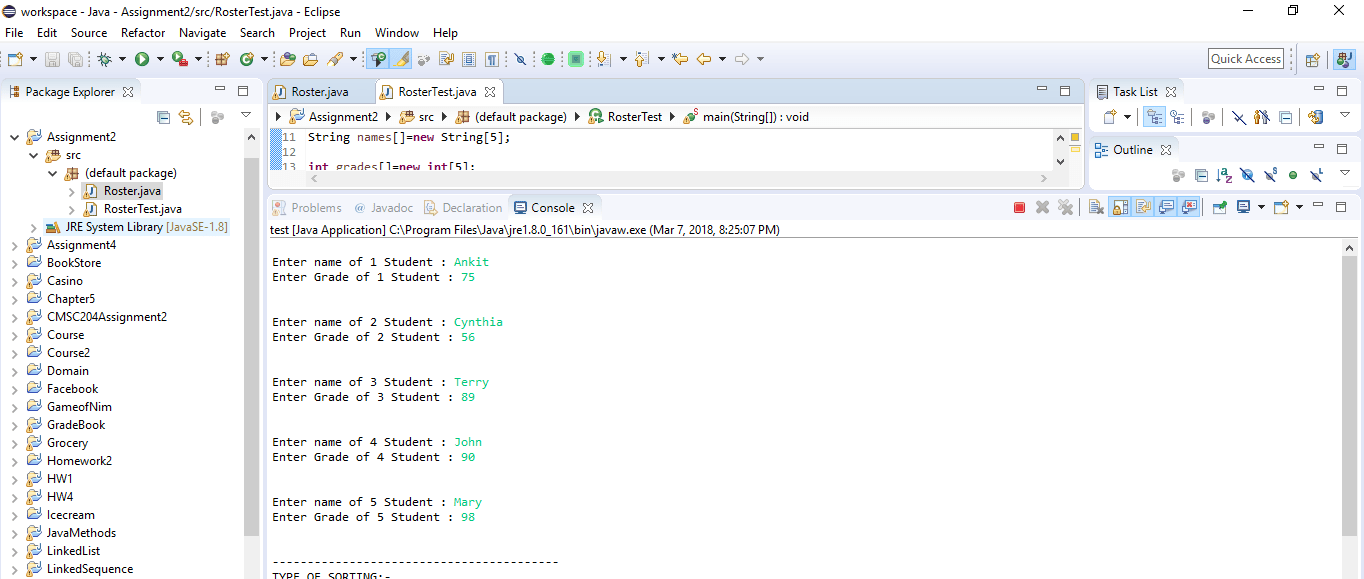Image resolution: width=1364 pixels, height=579 pixels.
Task: Click the New Java Class icon
Action: (x=246, y=59)
